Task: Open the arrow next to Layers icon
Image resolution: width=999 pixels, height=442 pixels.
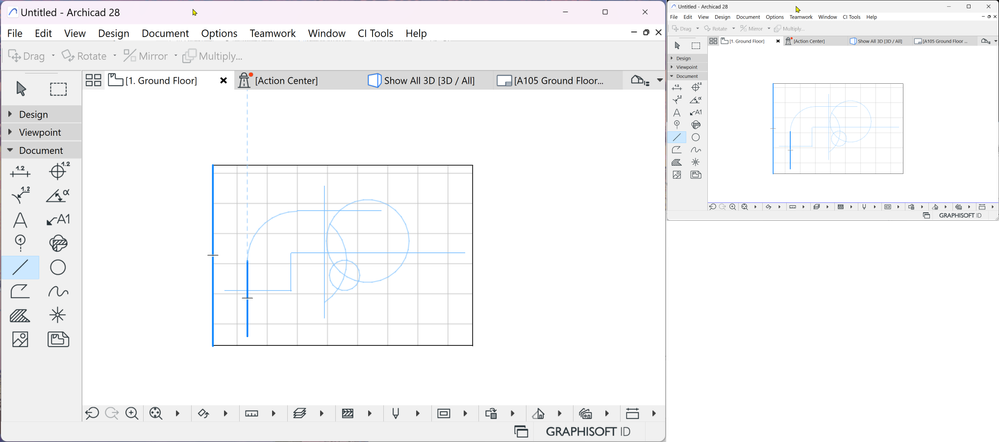Action: click(x=321, y=413)
